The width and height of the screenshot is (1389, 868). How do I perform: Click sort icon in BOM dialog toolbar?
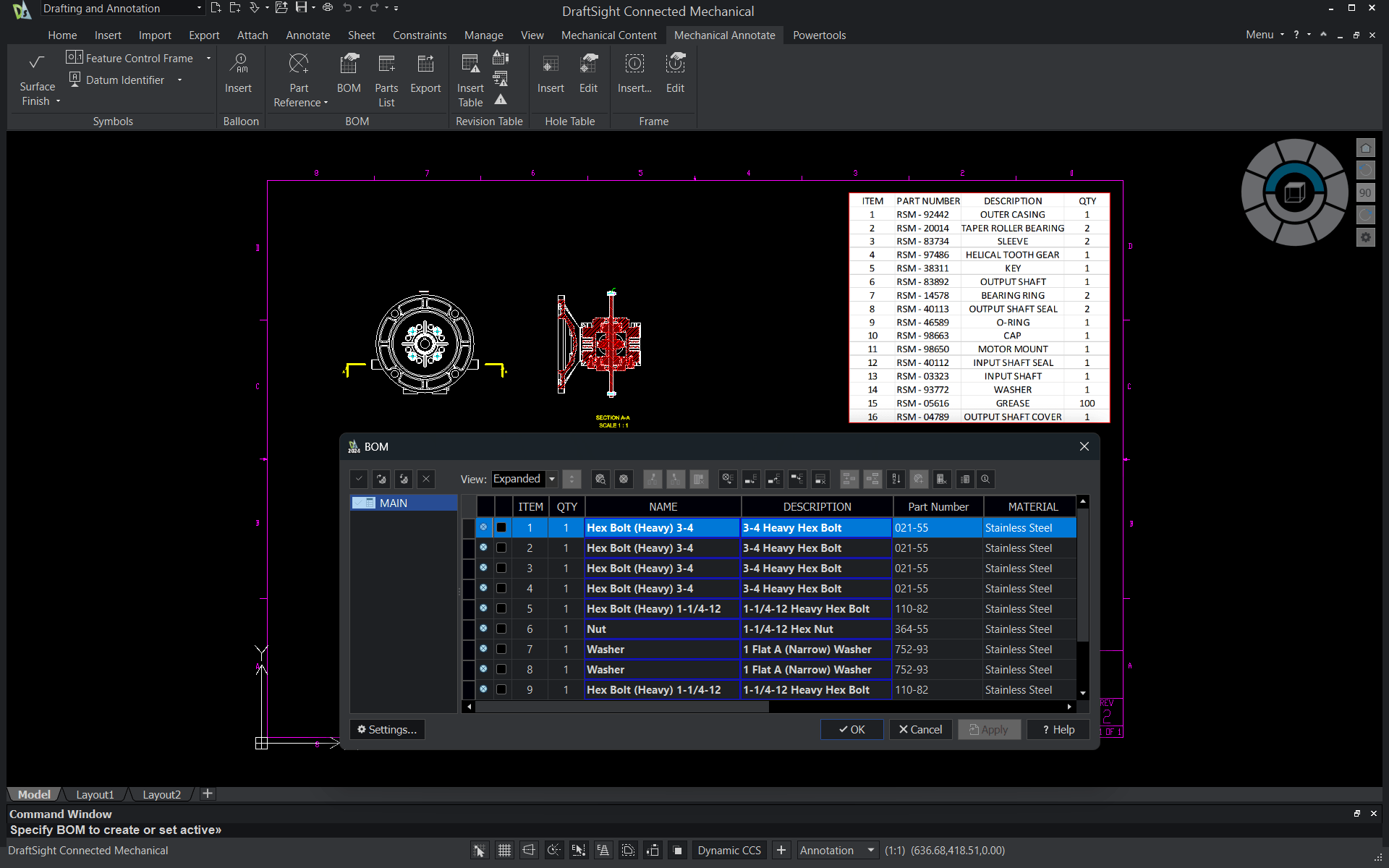(x=896, y=479)
